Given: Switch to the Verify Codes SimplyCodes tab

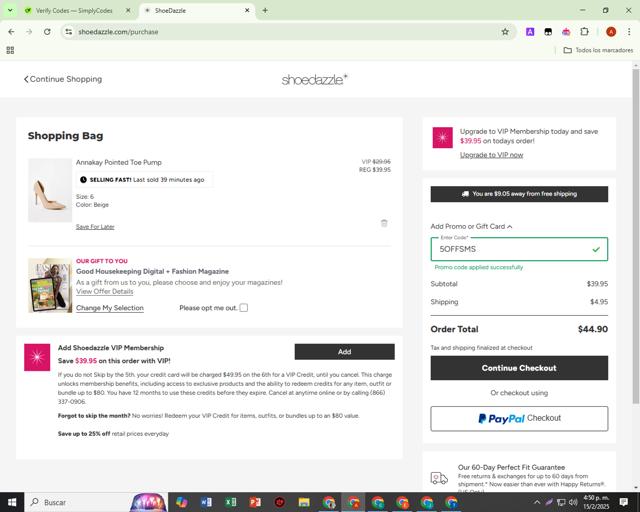Looking at the screenshot, I should (x=73, y=11).
